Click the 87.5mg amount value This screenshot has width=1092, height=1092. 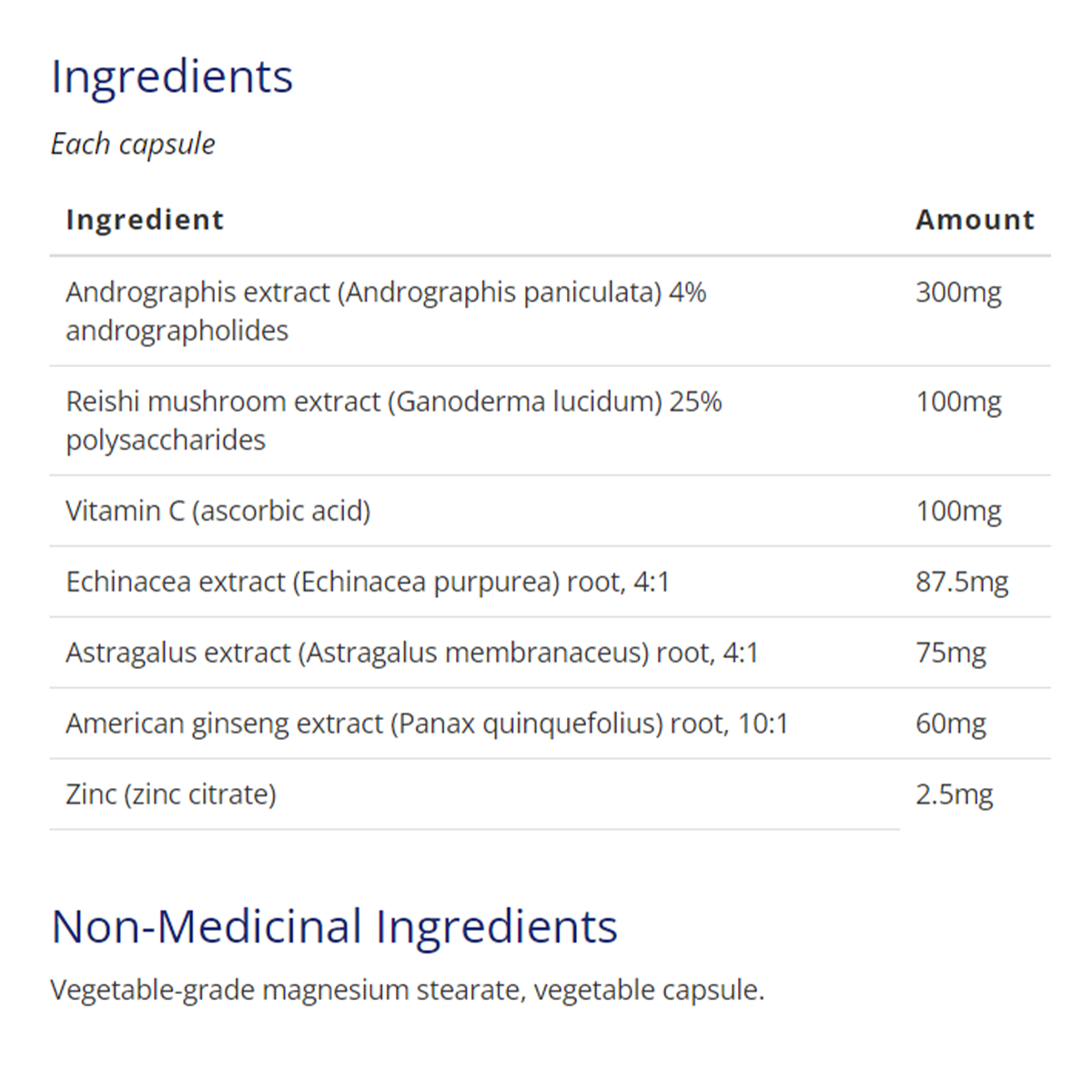point(962,581)
